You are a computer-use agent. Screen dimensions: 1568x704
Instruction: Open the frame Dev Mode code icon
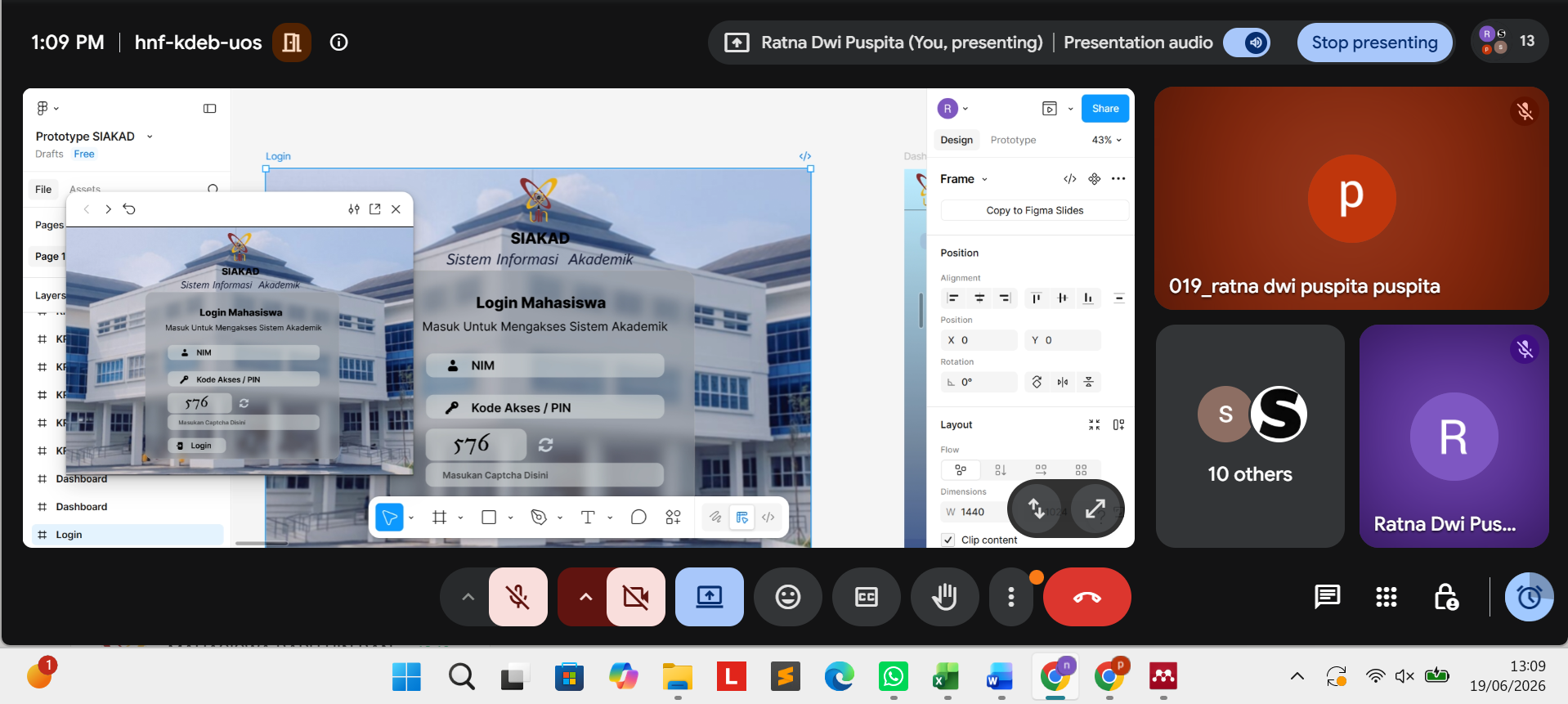[1070, 179]
